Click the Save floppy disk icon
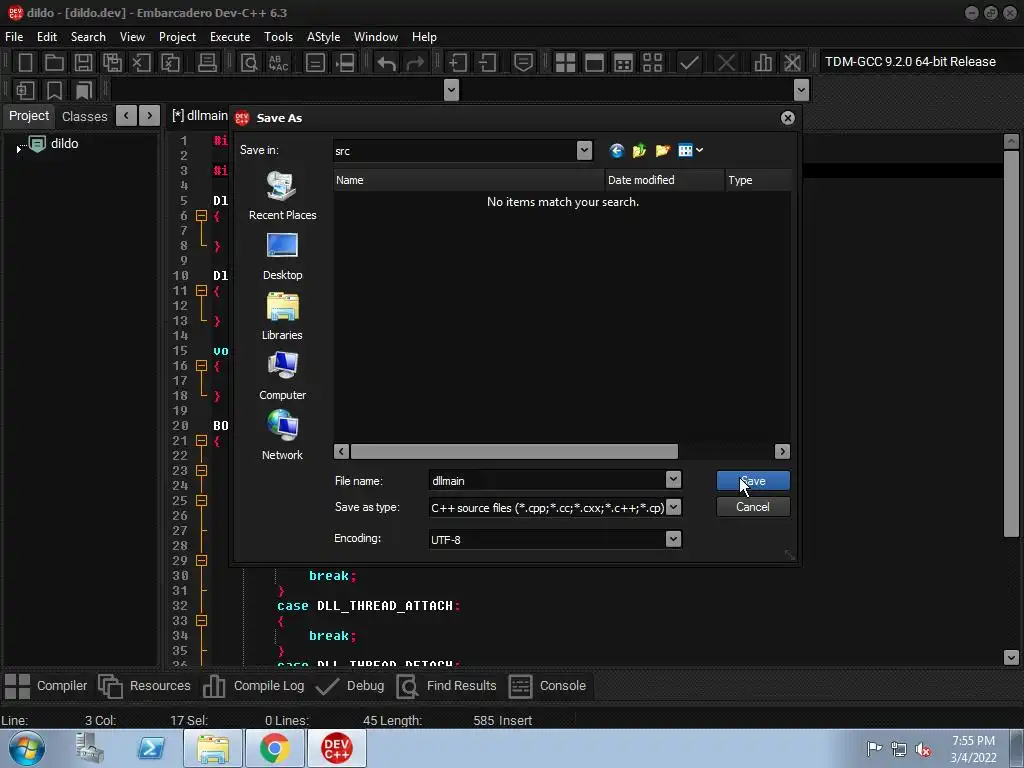 (83, 63)
